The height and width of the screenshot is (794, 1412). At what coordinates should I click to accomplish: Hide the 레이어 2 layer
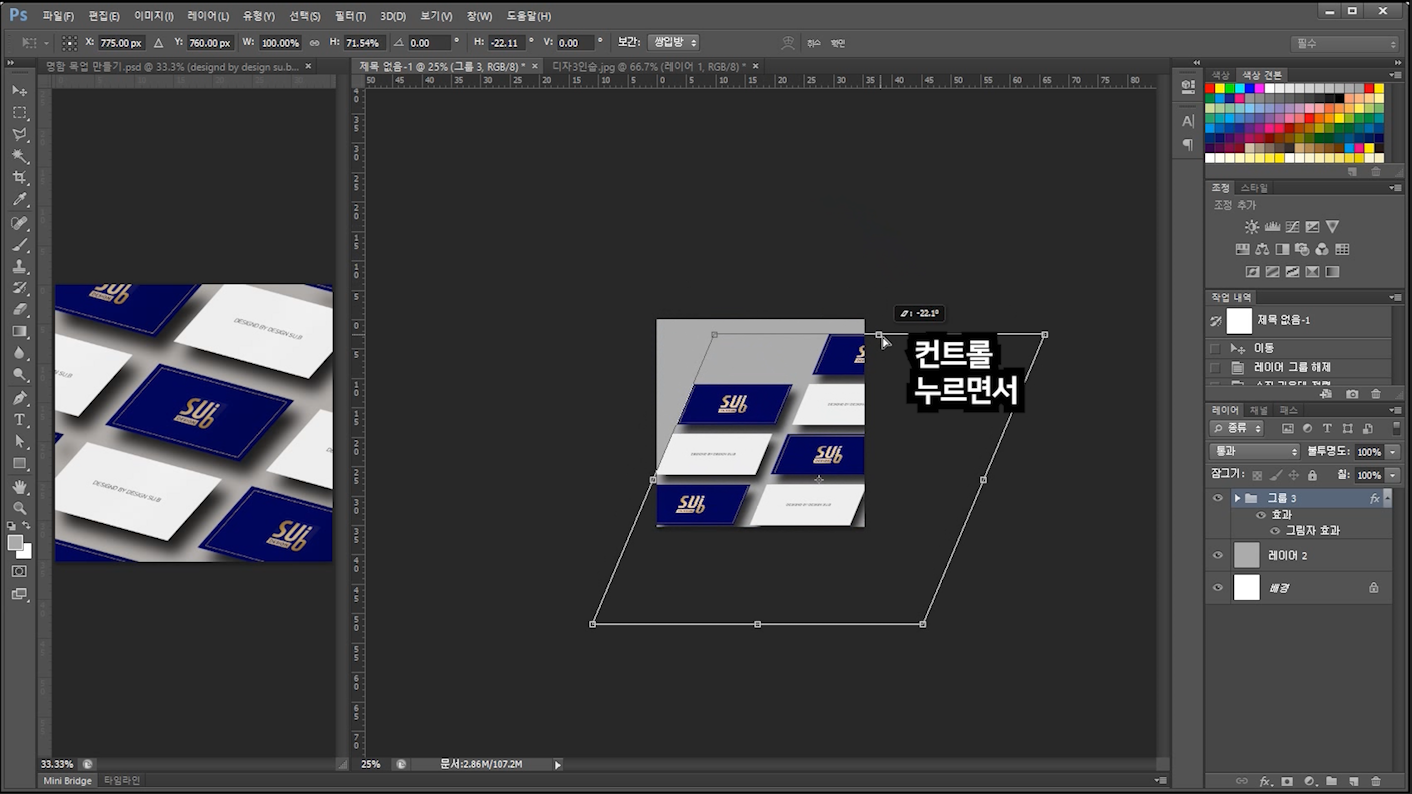point(1217,555)
